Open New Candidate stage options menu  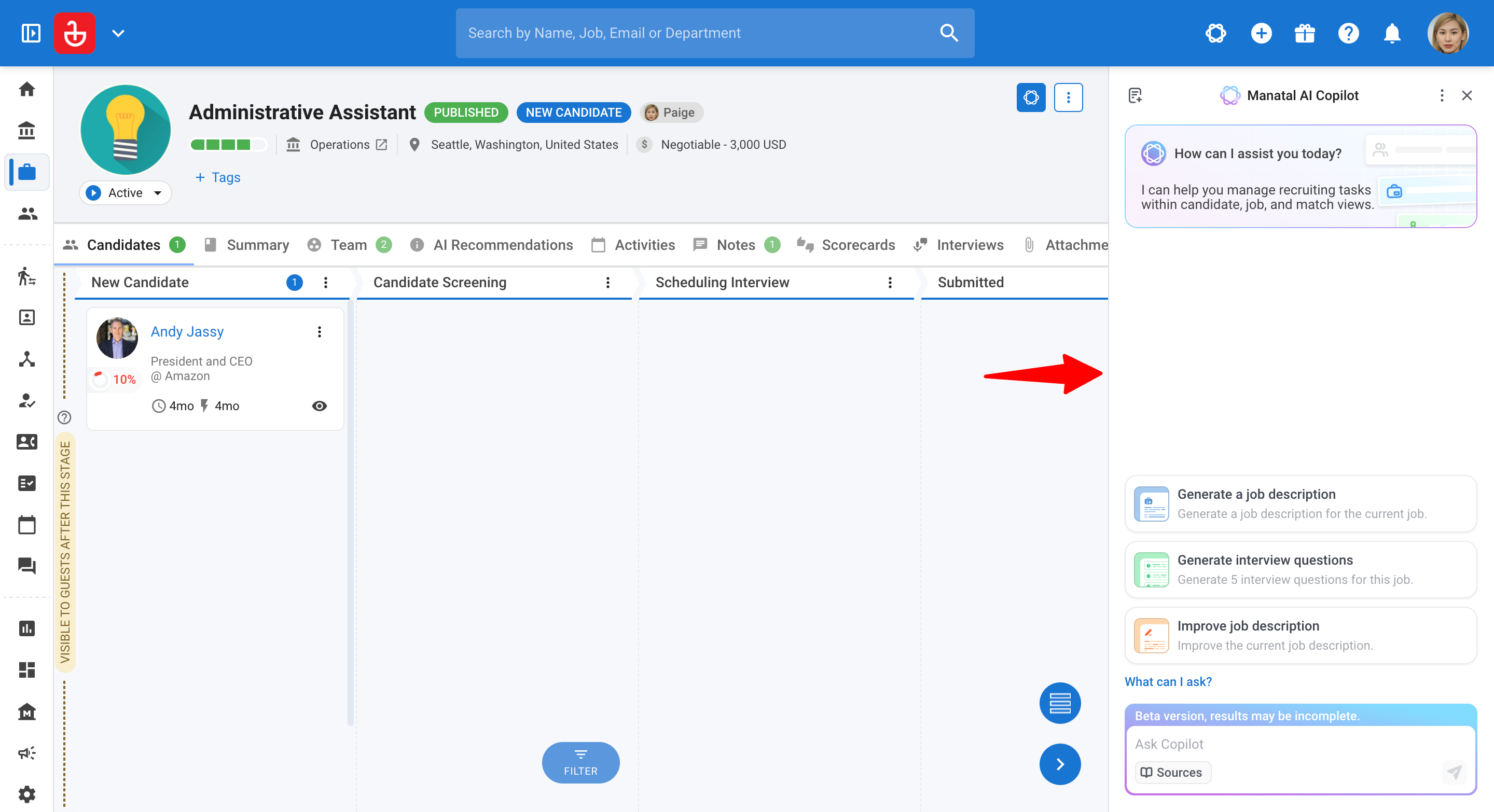coord(326,282)
